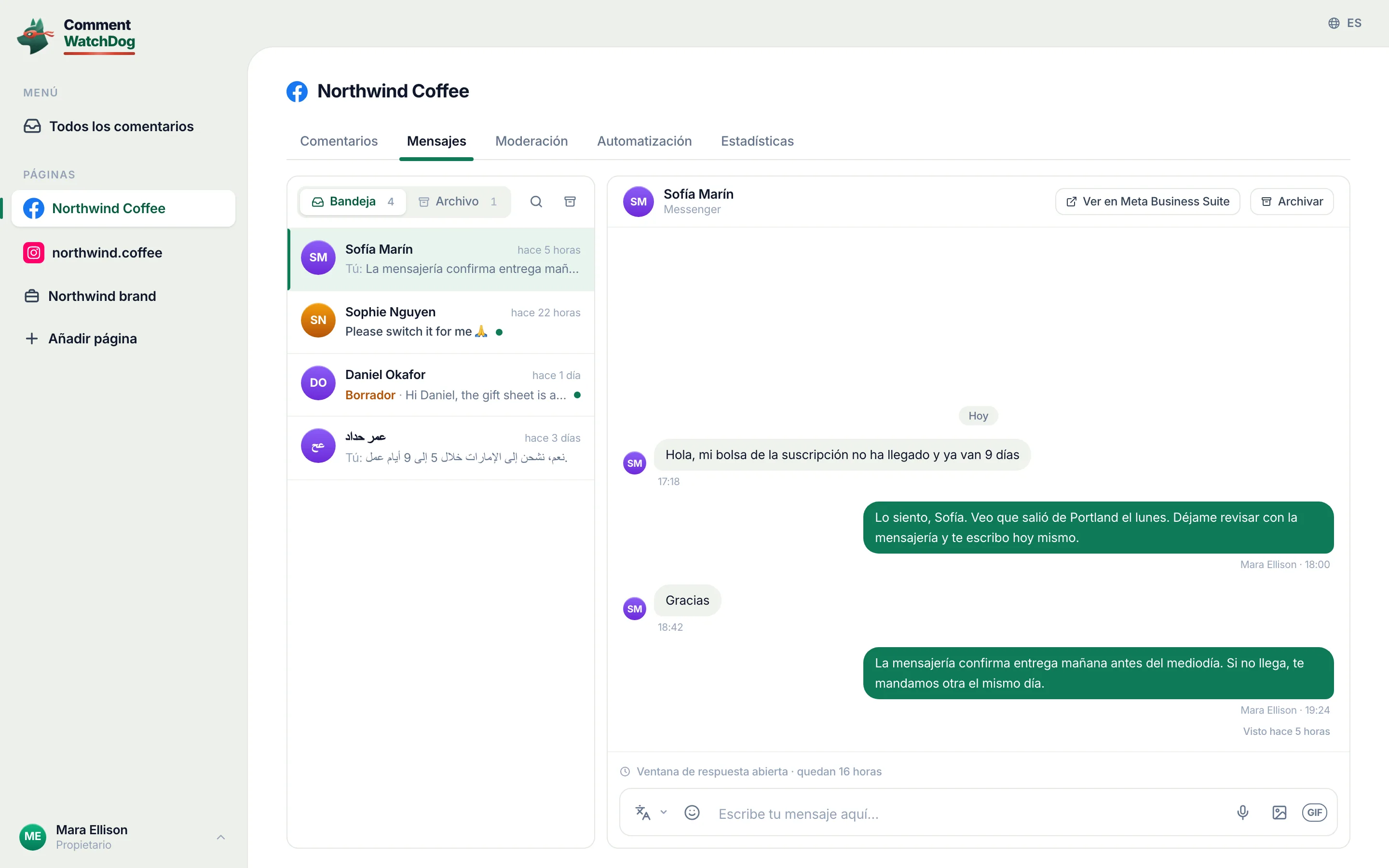
Task: Click the message starting 'Hola, mi bolsa'
Action: 842,455
